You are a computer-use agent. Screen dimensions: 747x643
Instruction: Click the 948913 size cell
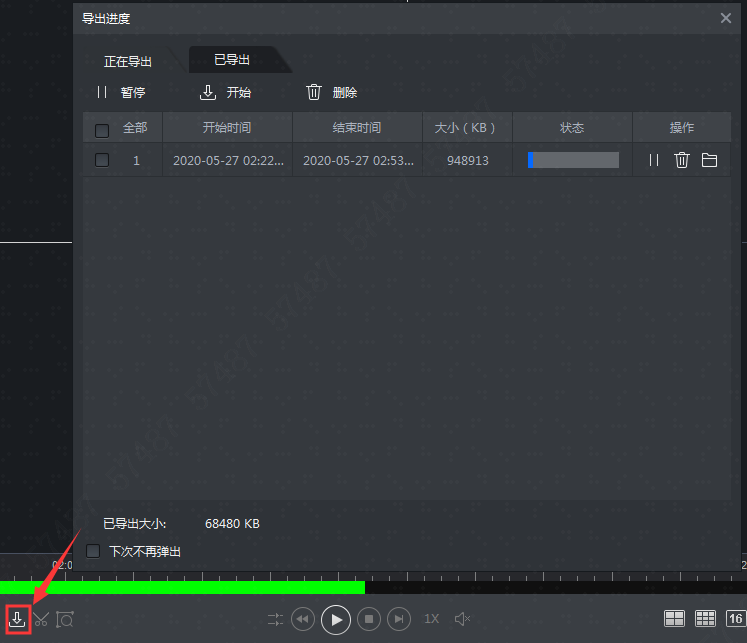[468, 161]
